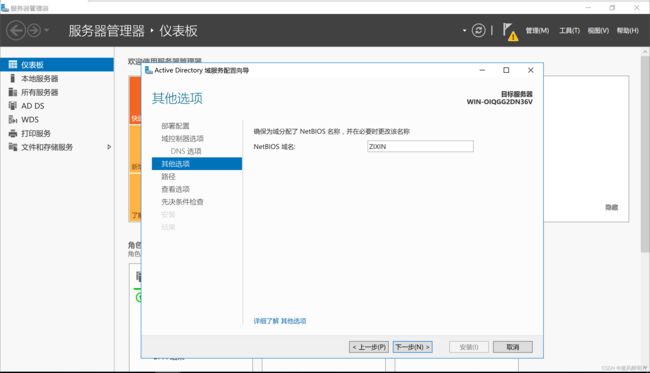Open the navigation history dropdown arrow

point(46,30)
